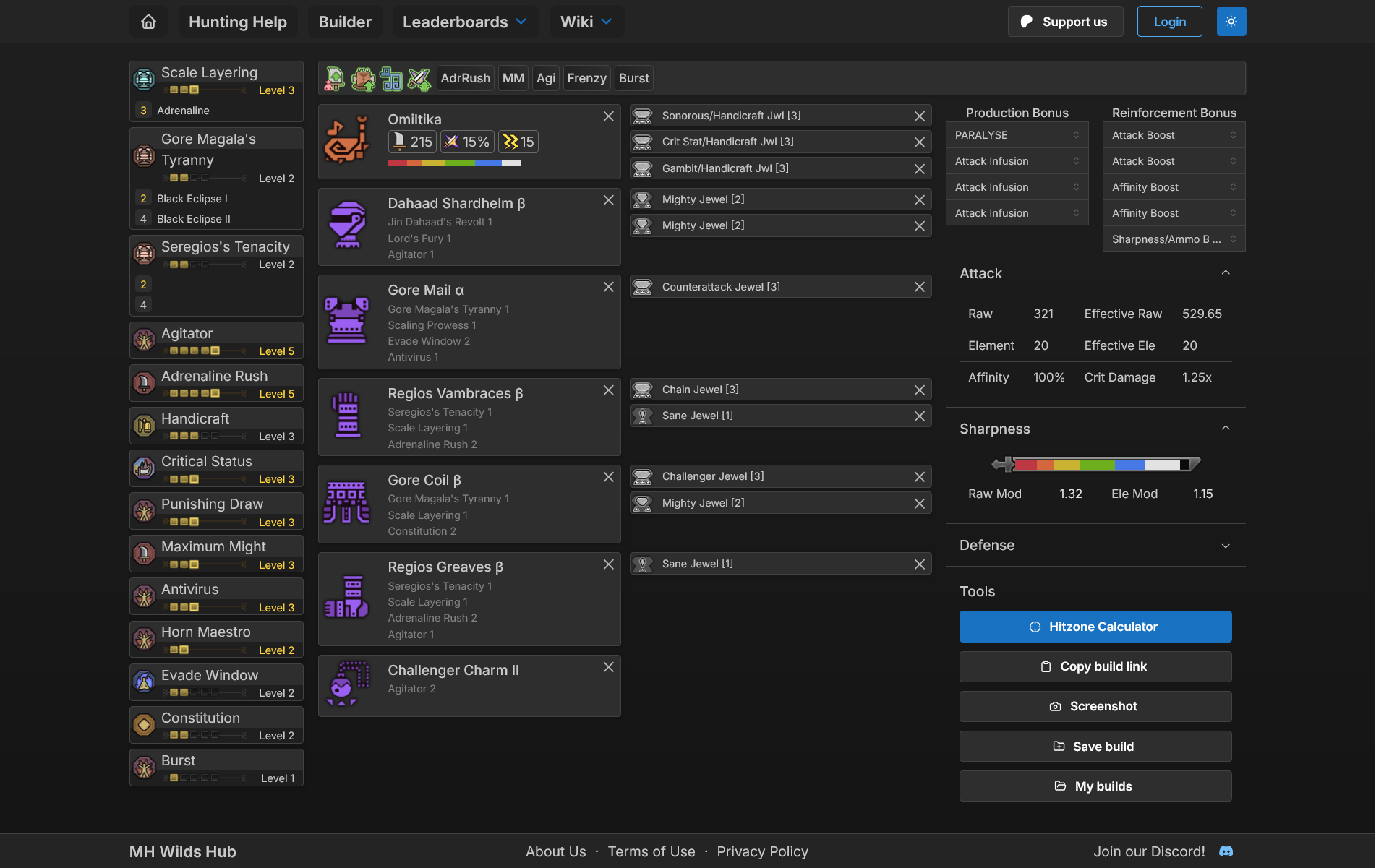Click the Dahaad Shardhelm helmet icon

click(x=347, y=225)
